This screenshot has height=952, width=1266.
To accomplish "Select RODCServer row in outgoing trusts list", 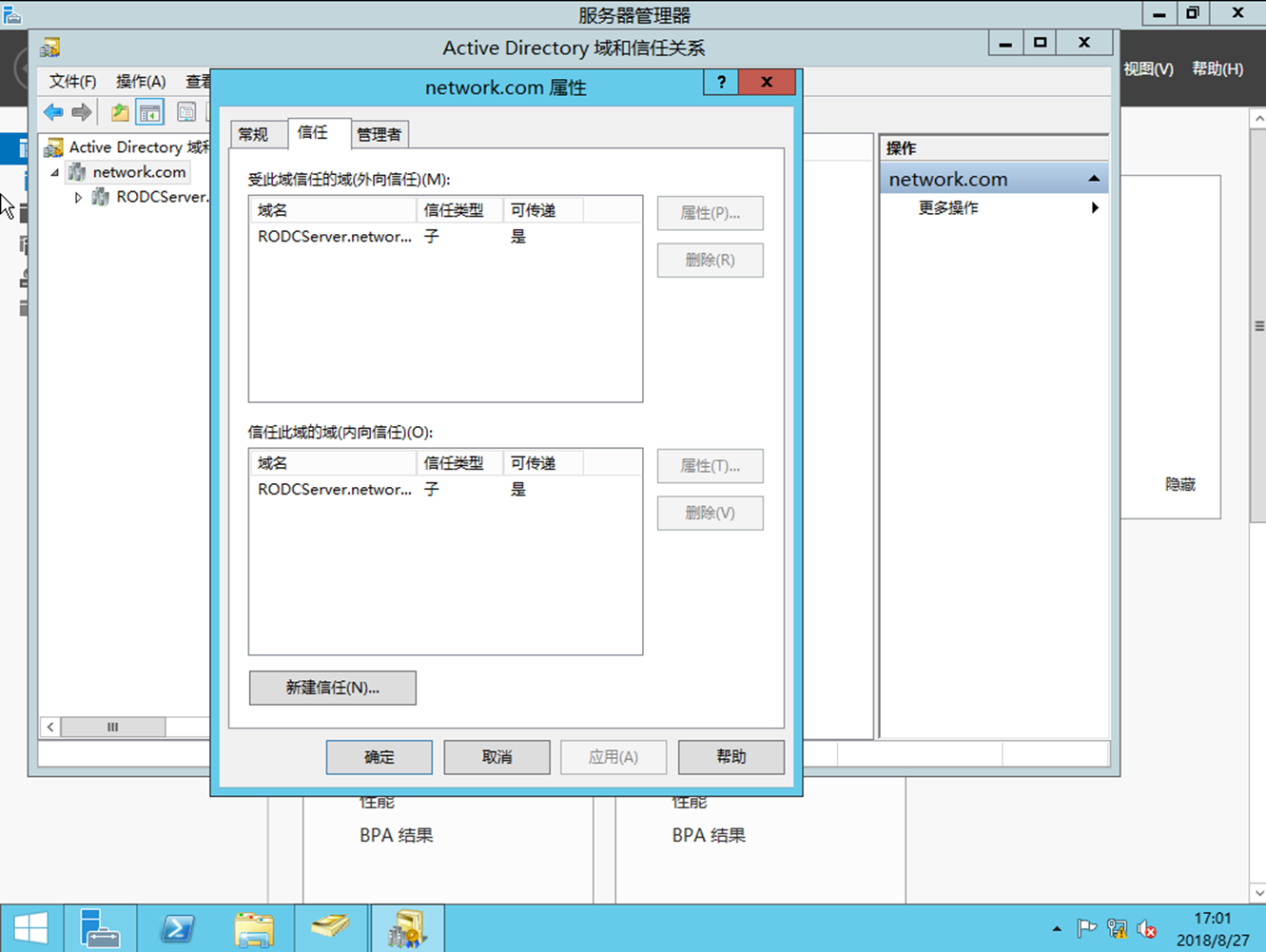I will (445, 237).
